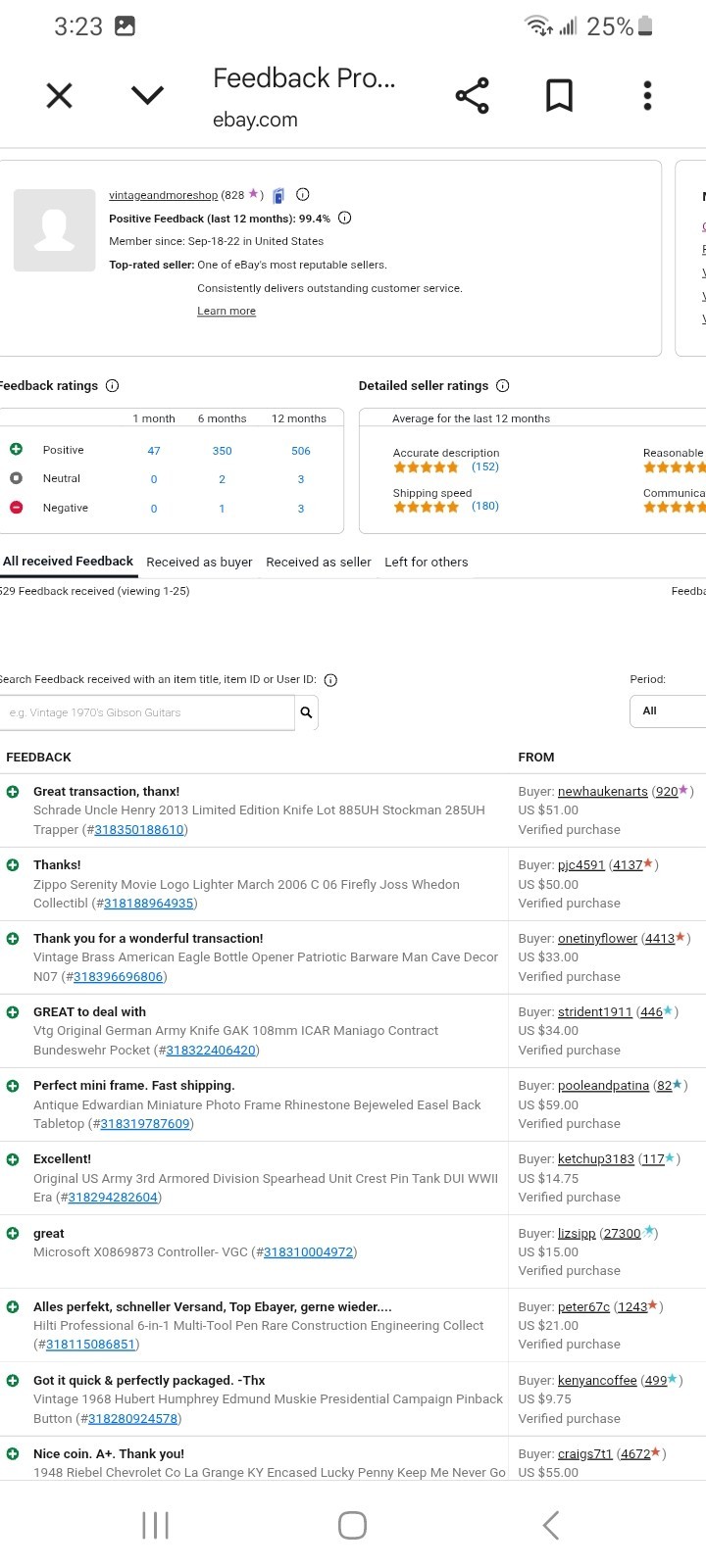Expand the page options chevron next to X
706x1568 pixels.
147,95
